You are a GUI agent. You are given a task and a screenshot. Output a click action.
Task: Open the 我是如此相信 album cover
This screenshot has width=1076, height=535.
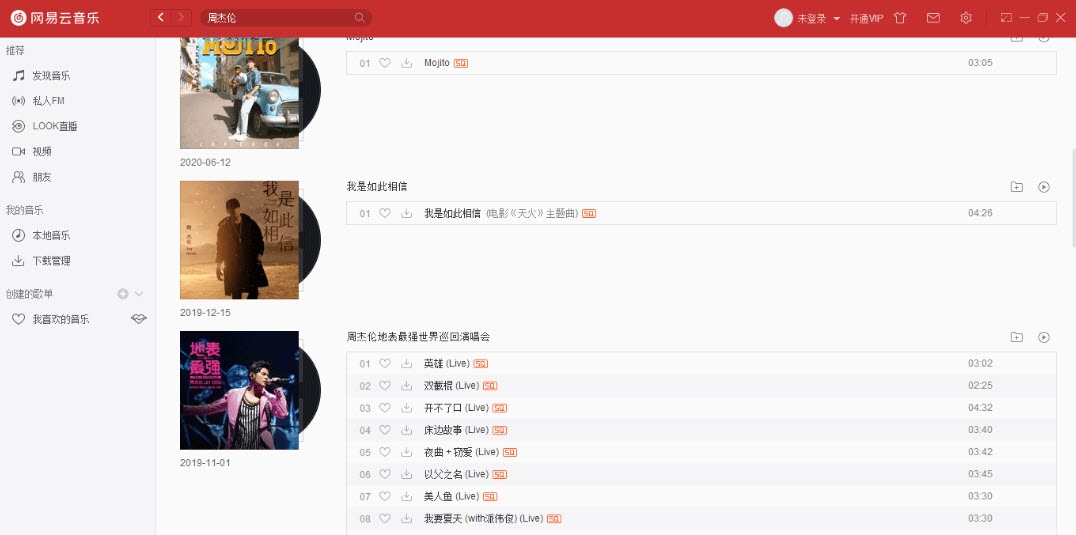pyautogui.click(x=239, y=240)
